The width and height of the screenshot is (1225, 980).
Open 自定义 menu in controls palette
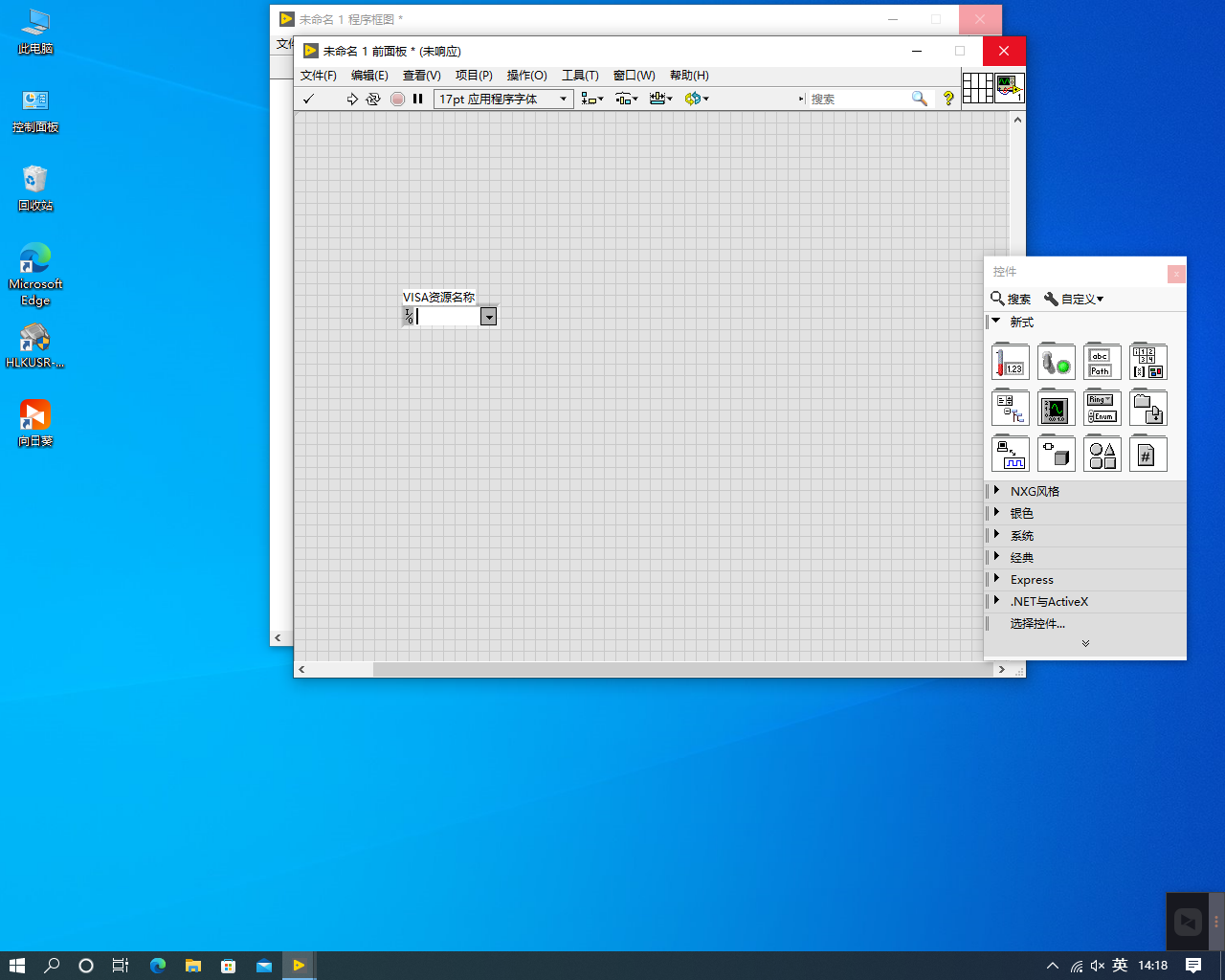pyautogui.click(x=1074, y=299)
